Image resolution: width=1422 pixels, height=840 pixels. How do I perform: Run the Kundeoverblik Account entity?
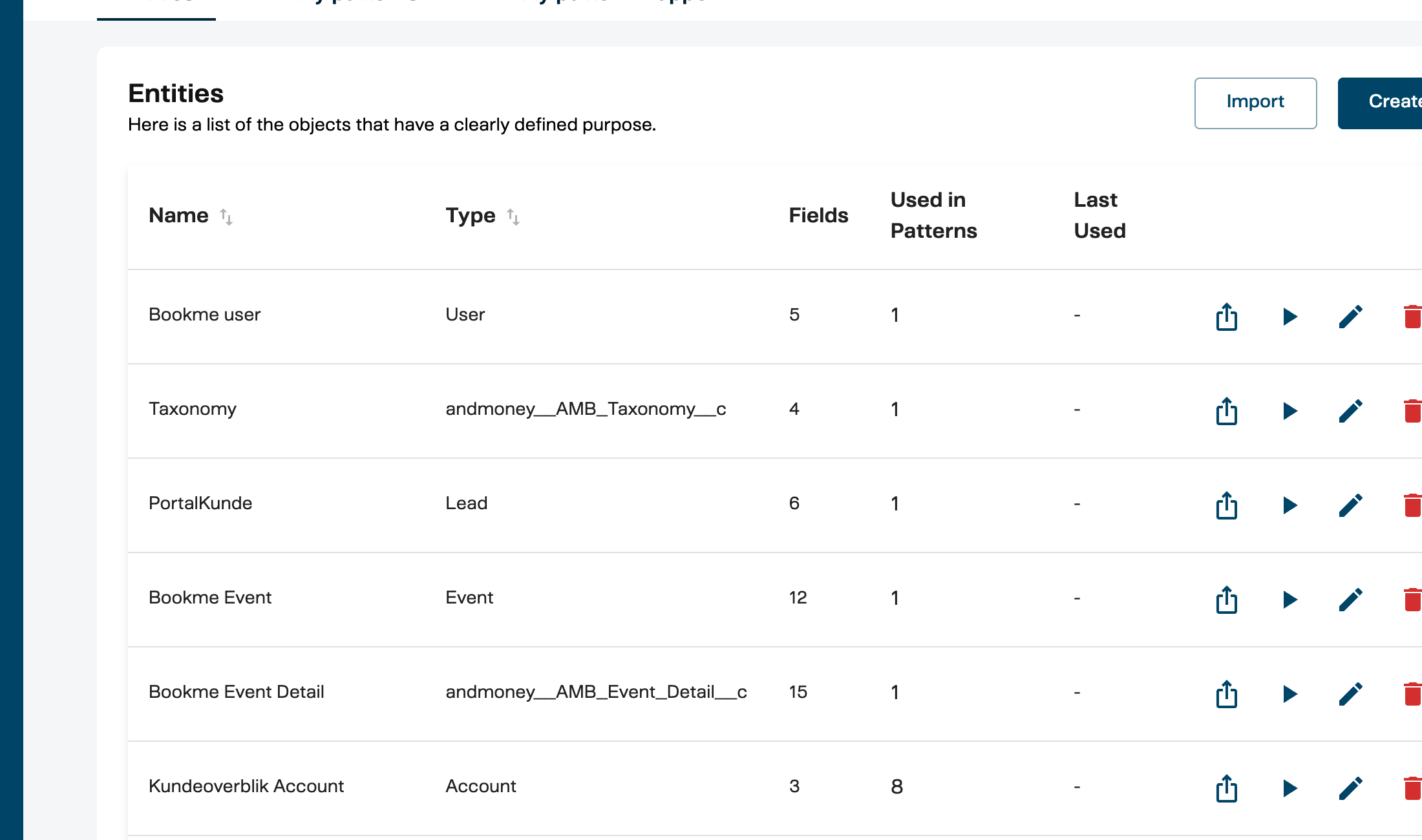point(1289,788)
